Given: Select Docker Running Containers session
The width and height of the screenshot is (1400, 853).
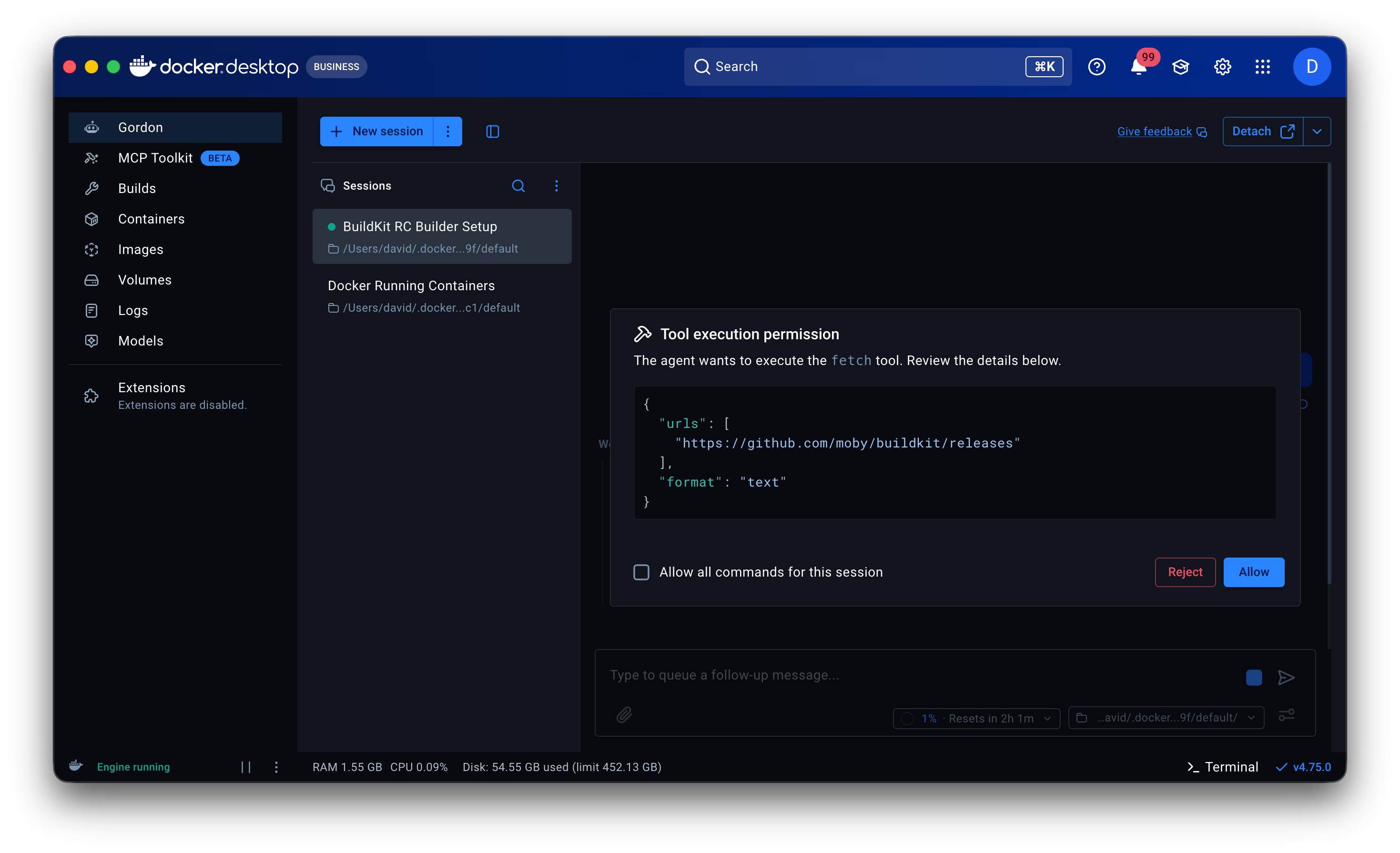Looking at the screenshot, I should 441,295.
